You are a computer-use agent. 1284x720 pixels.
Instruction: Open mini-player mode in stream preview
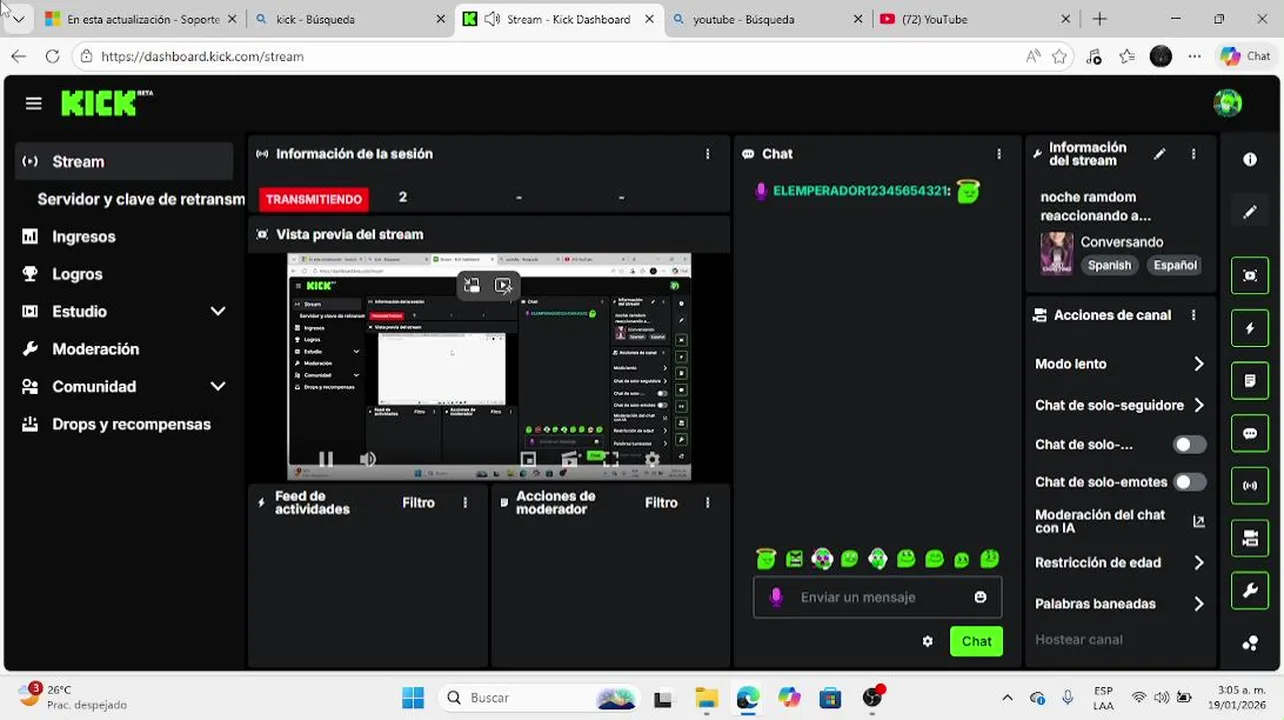coord(528,460)
